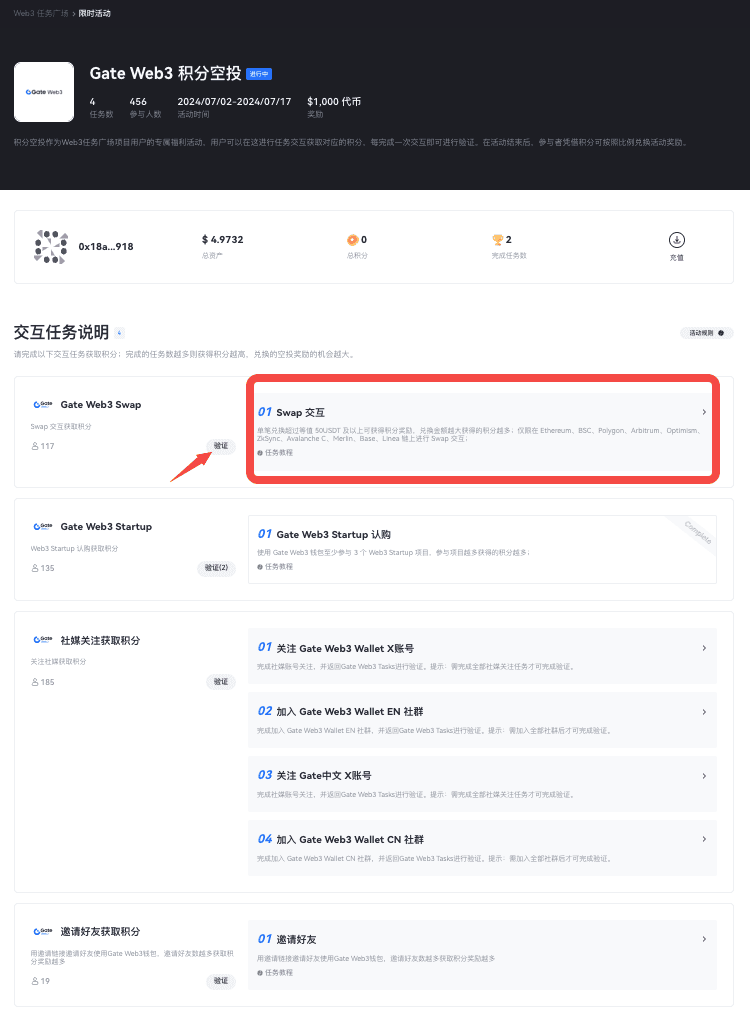750x1022 pixels.
Task: Open 任务教程 link under Startup 认购
Action: [x=275, y=567]
